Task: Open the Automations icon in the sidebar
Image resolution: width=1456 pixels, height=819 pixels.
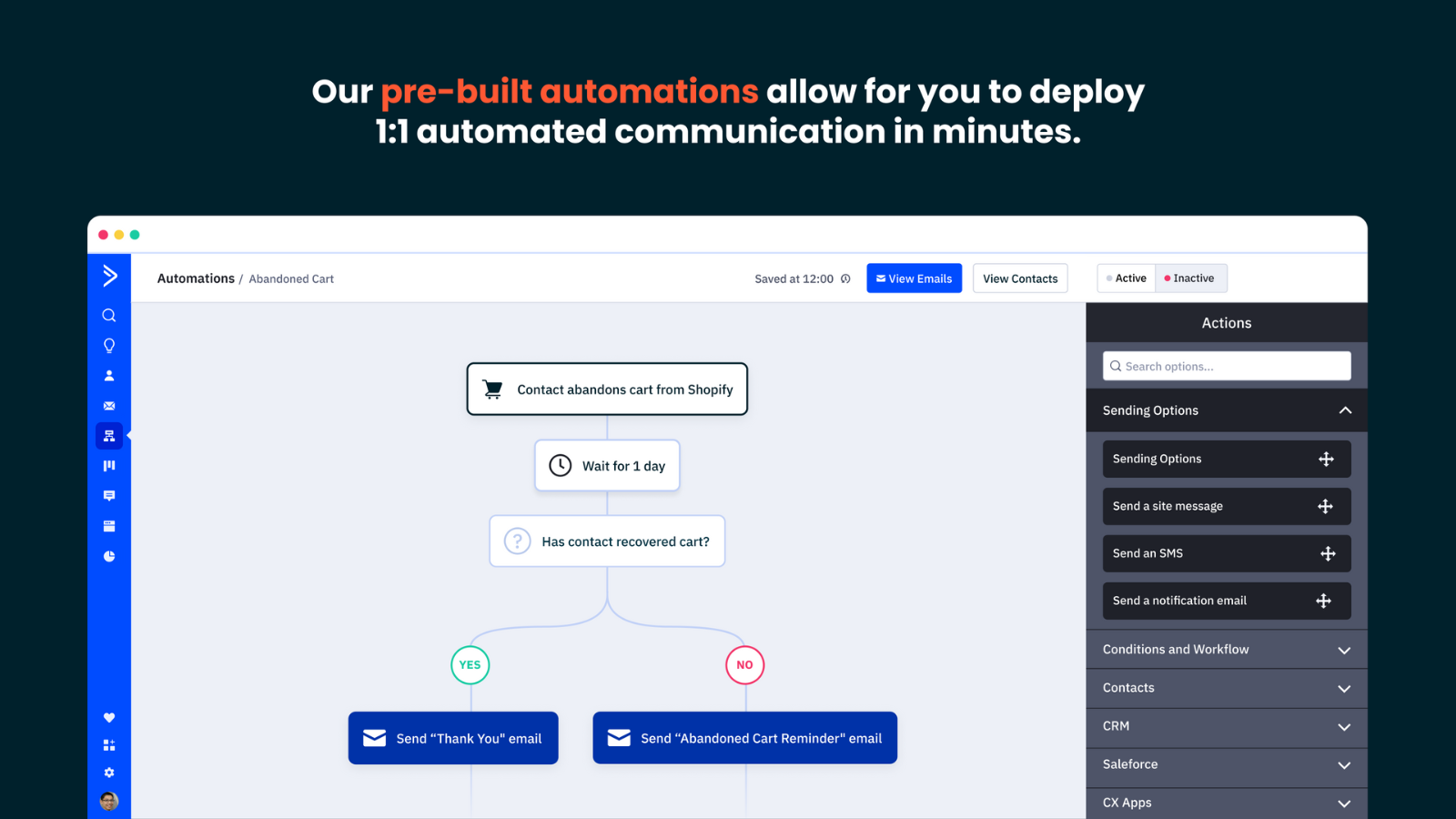Action: click(x=109, y=436)
